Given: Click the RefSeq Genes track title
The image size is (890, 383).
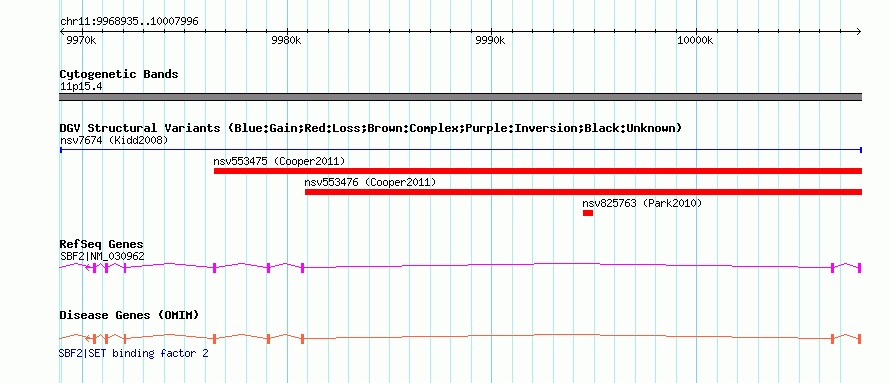Looking at the screenshot, I should [102, 245].
